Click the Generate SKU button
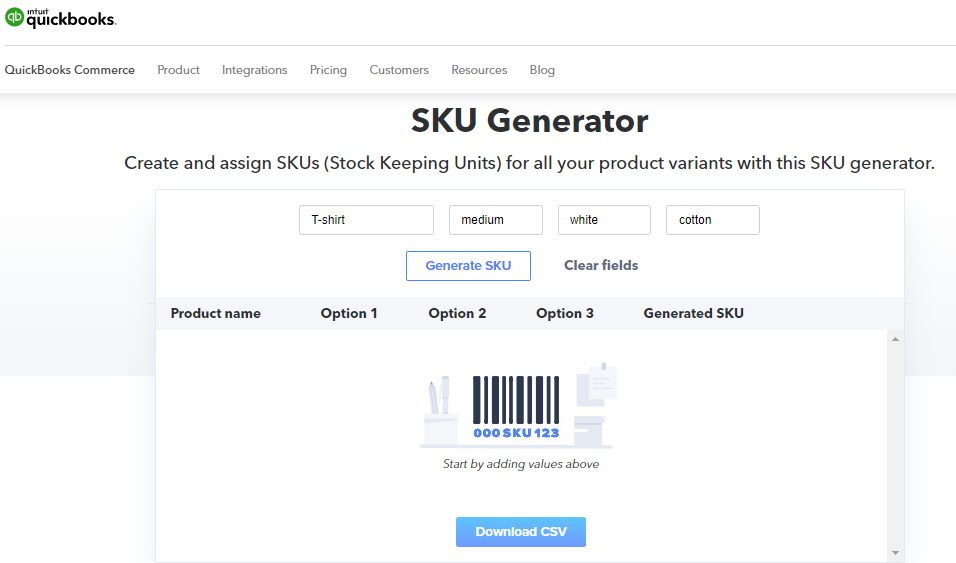956x563 pixels. coord(468,266)
